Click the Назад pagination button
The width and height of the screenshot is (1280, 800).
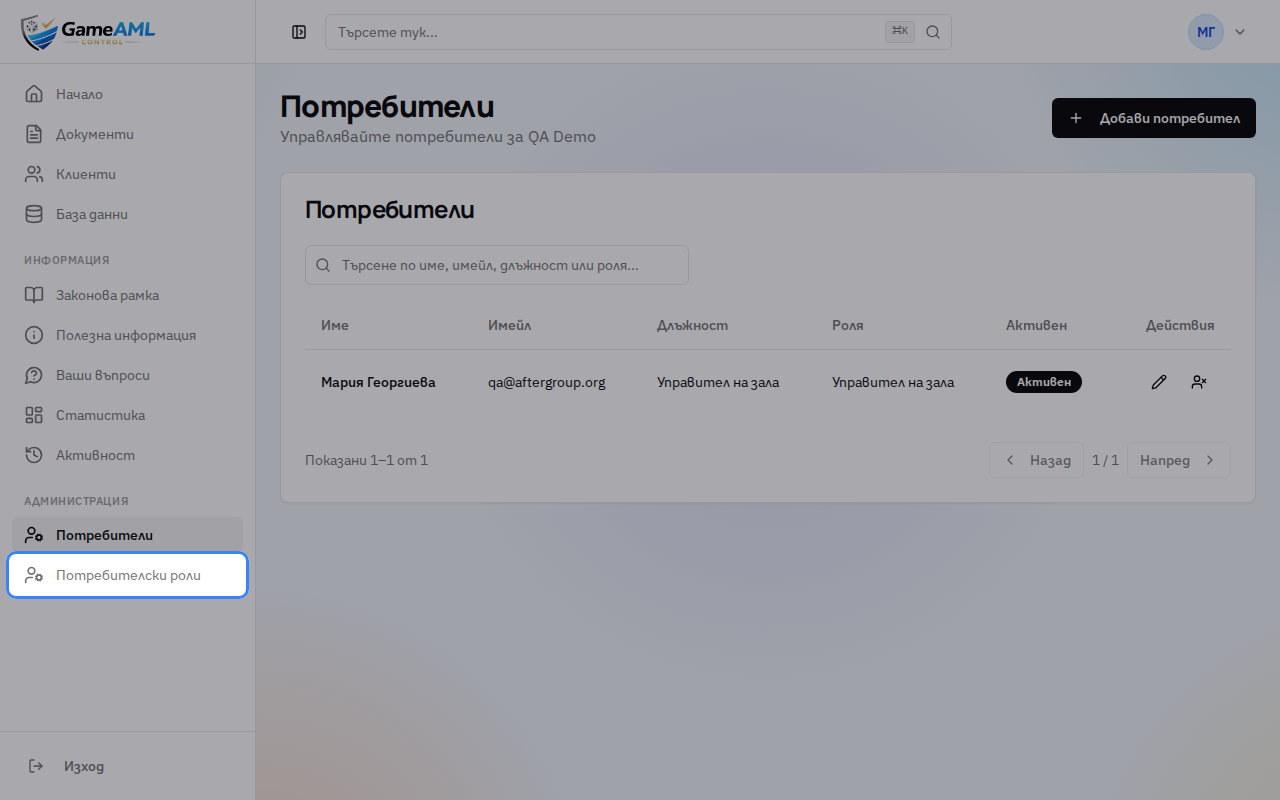[1036, 460]
